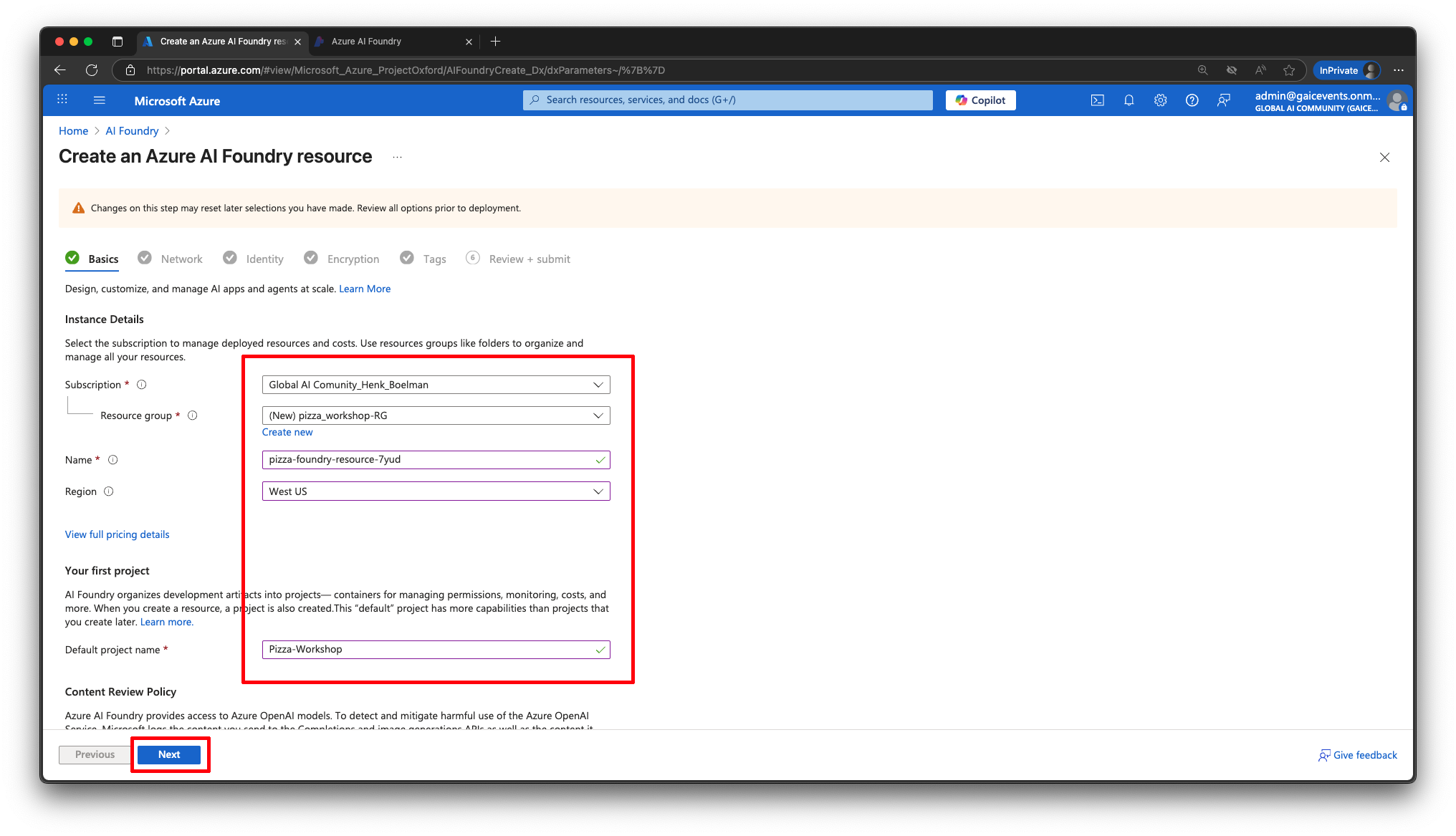1456x836 pixels.
Task: Open the portal settings gear
Action: [1160, 100]
